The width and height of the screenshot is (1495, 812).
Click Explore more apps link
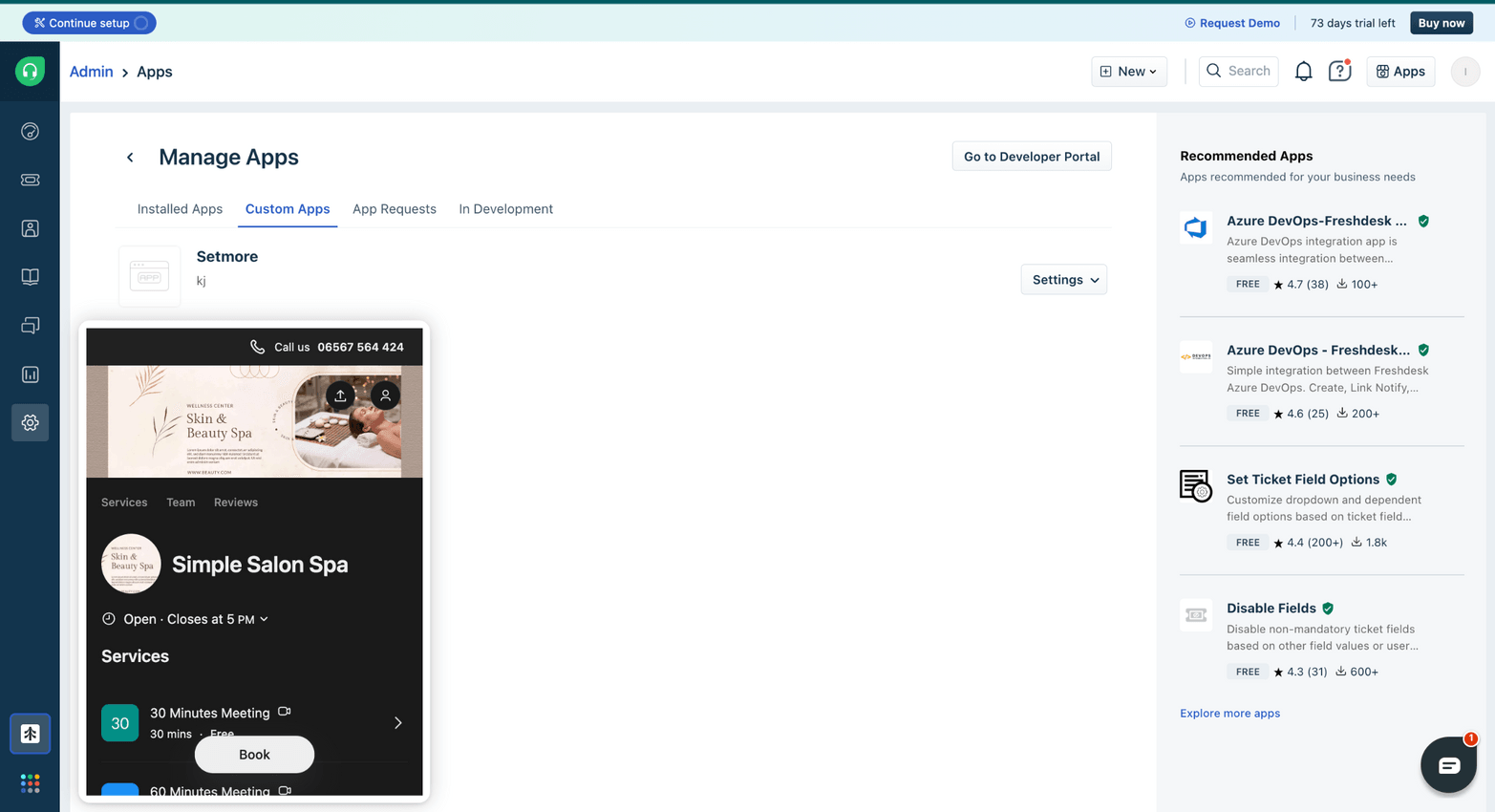click(1229, 714)
